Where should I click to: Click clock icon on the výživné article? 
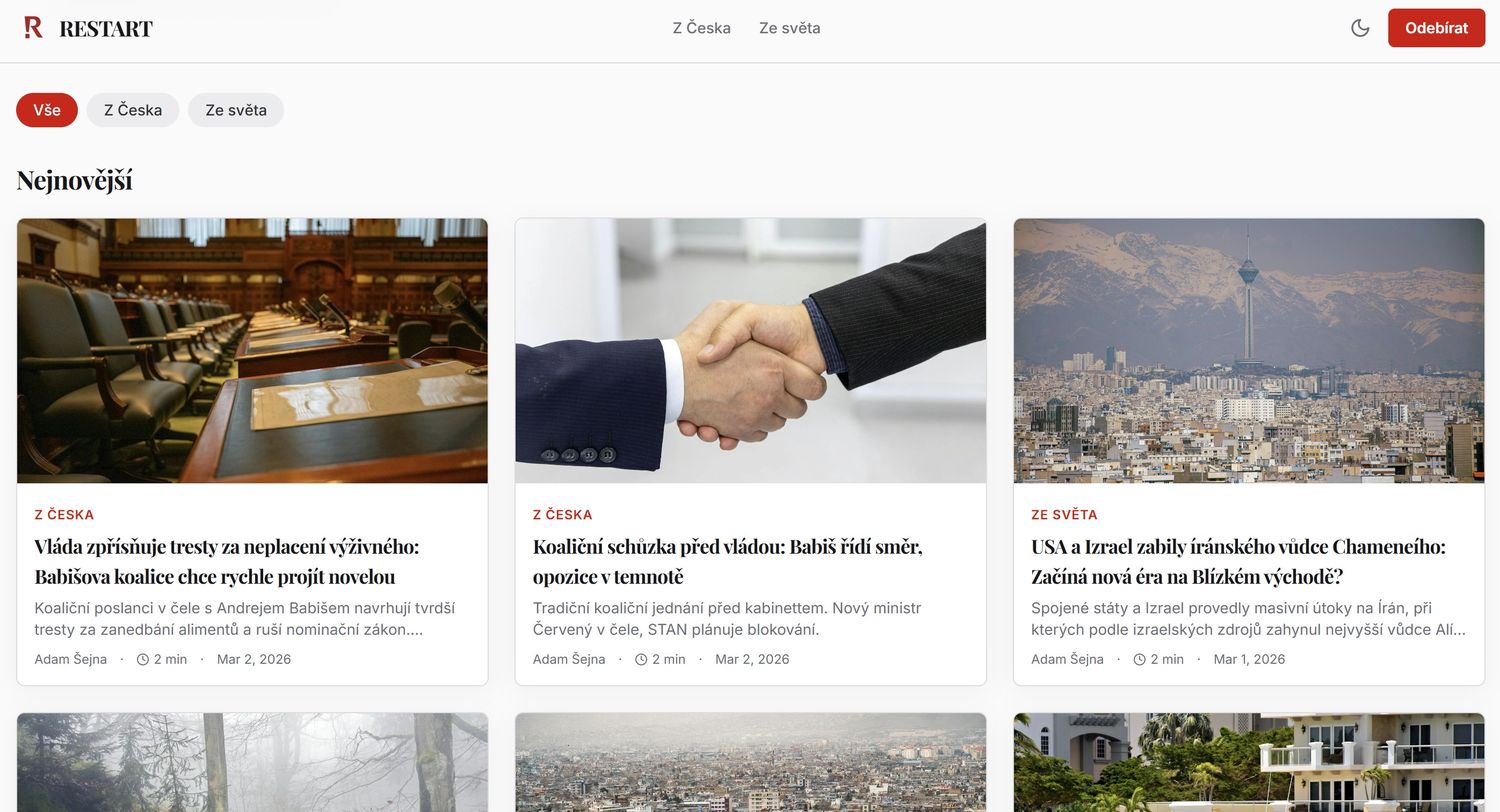click(x=143, y=660)
